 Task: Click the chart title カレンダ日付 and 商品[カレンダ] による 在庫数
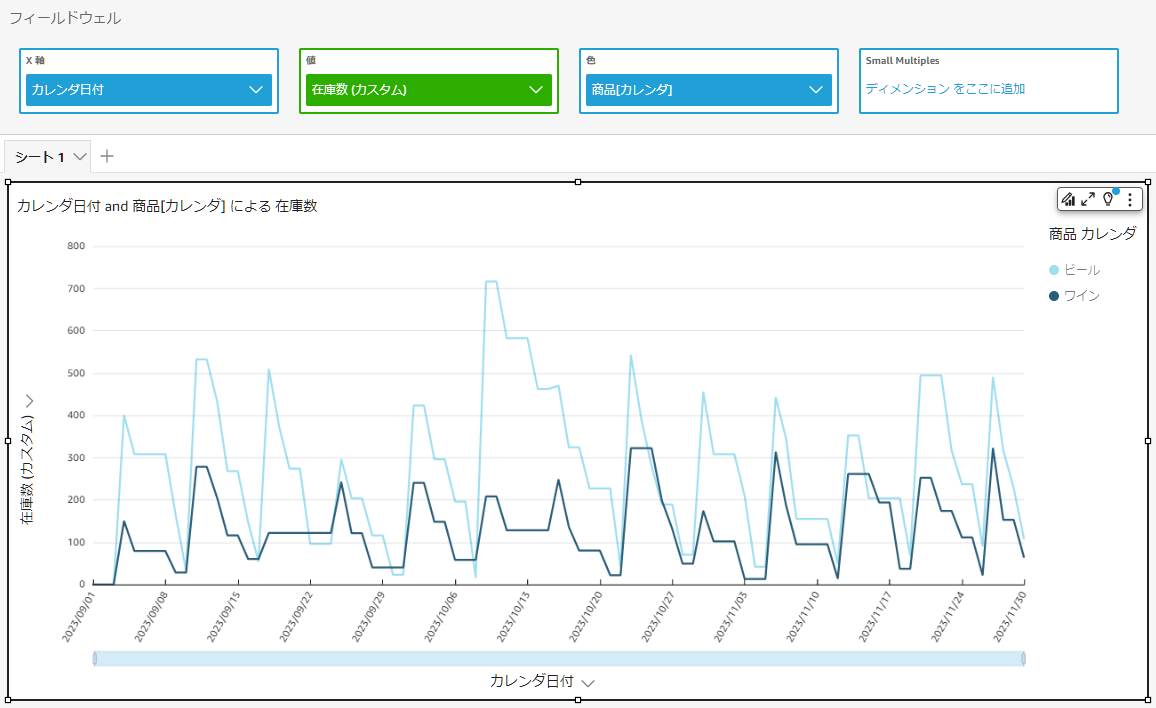[167, 206]
